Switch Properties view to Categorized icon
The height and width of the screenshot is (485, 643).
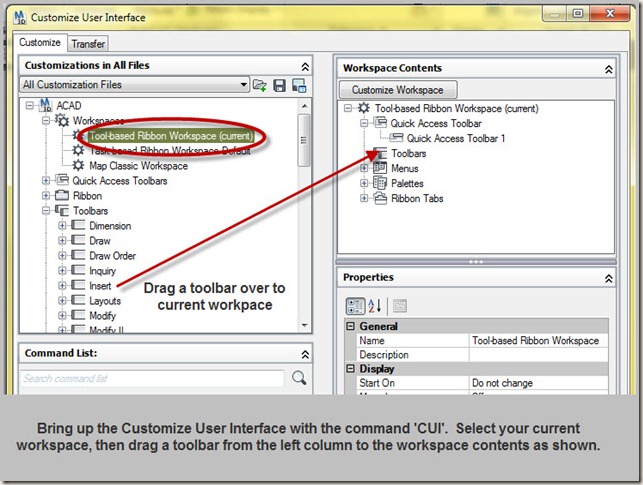[355, 306]
